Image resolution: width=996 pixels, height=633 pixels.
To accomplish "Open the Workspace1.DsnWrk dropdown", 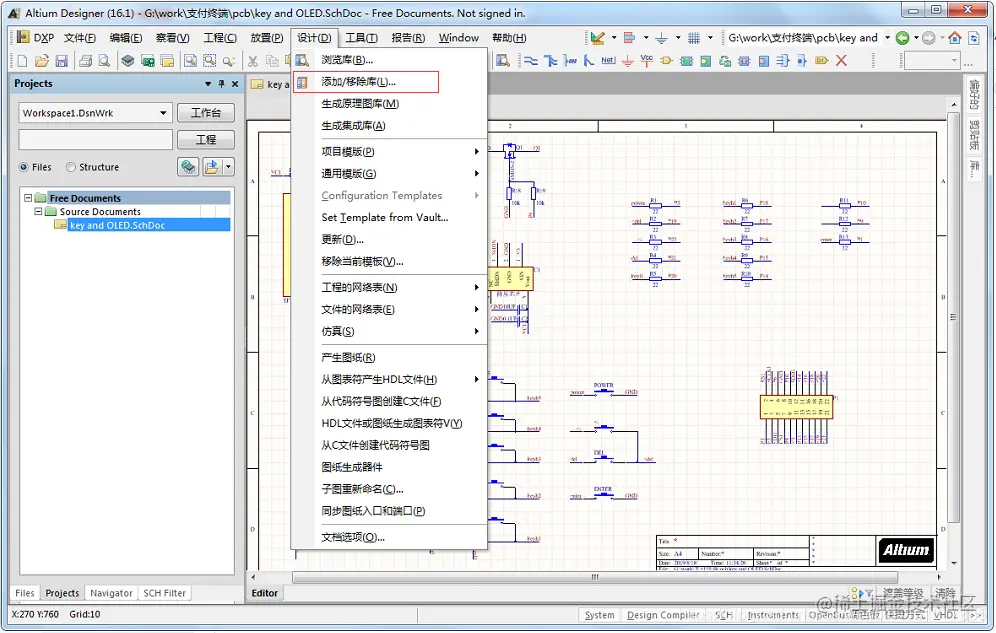I will click(x=163, y=113).
